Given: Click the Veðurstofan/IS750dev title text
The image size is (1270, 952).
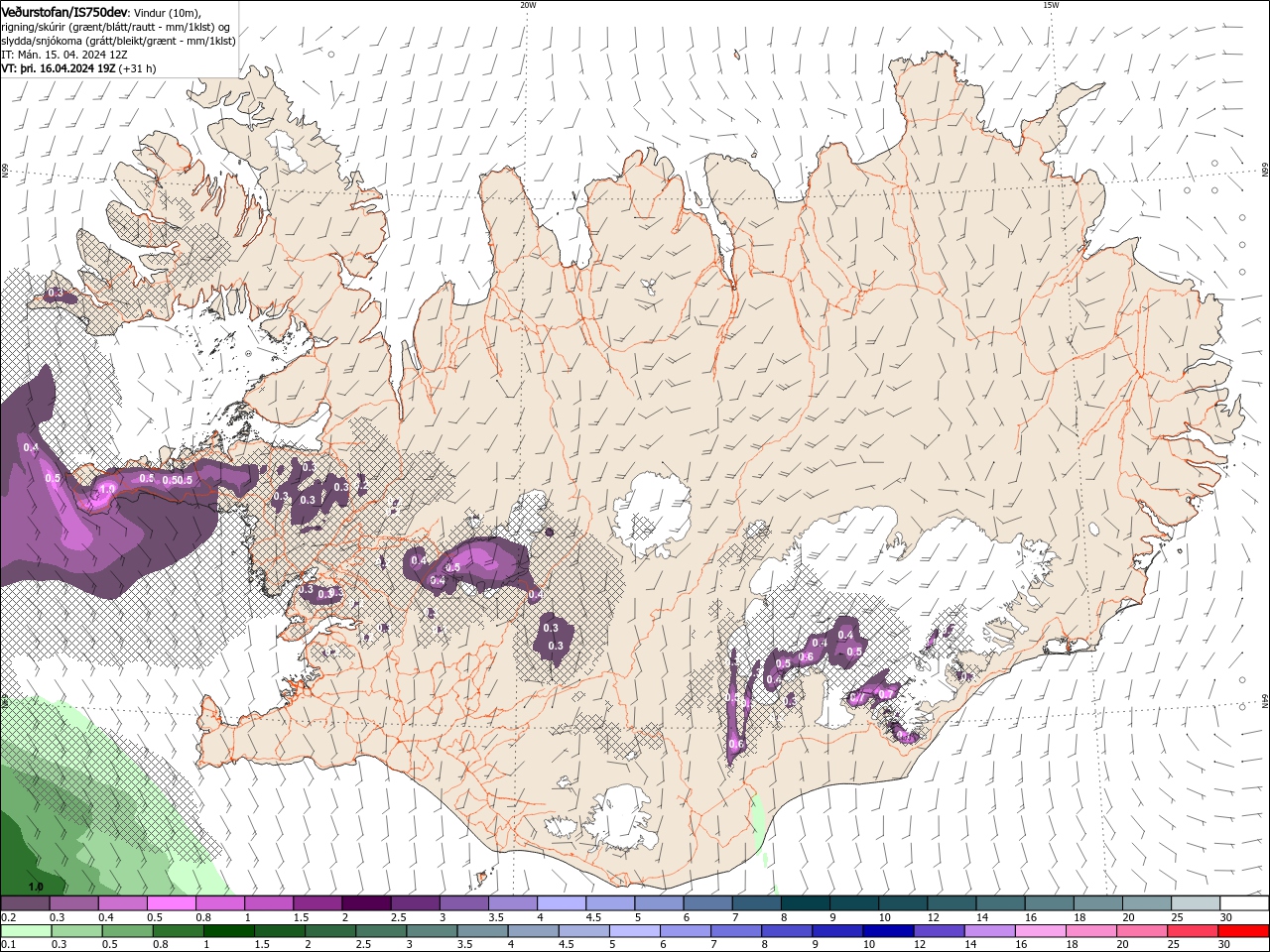Looking at the screenshot, I should click(63, 12).
